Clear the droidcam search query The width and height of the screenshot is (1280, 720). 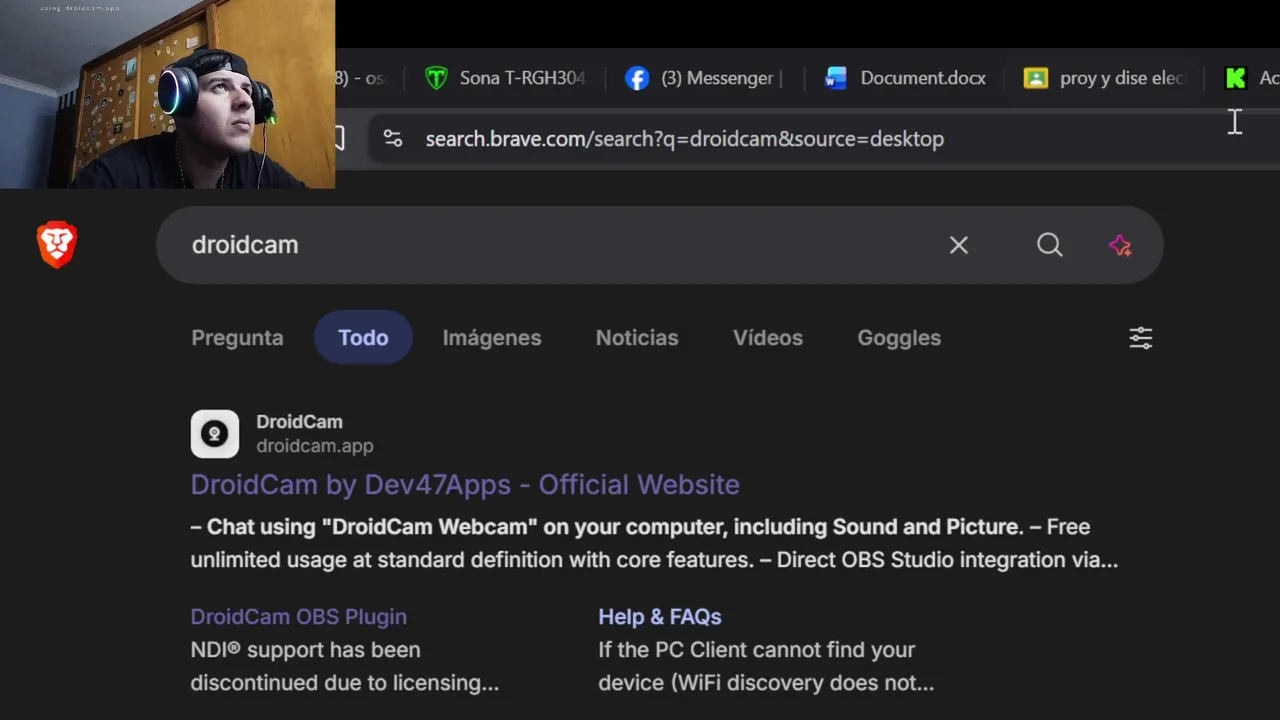click(x=958, y=245)
